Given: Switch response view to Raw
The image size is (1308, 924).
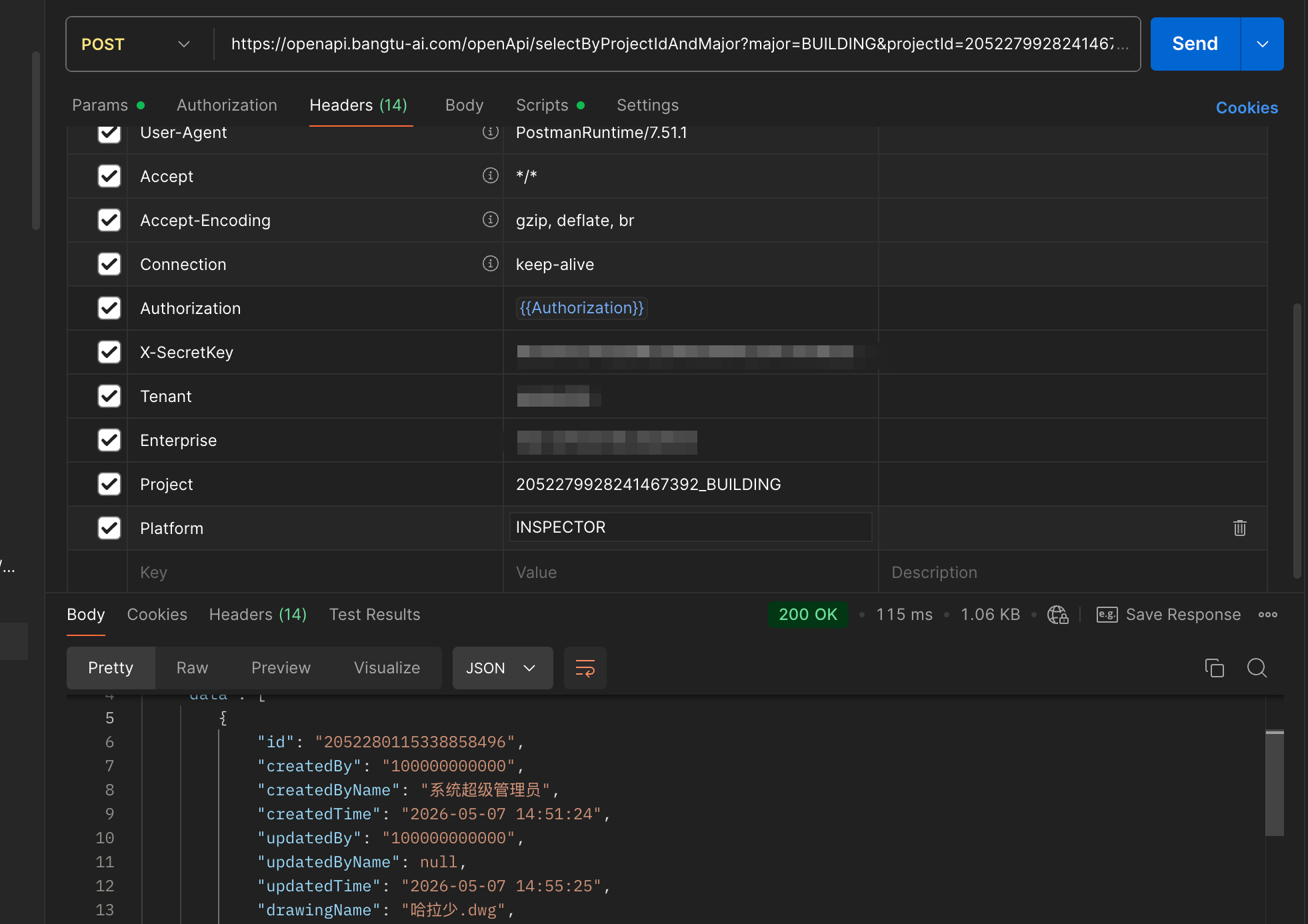Looking at the screenshot, I should tap(192, 668).
